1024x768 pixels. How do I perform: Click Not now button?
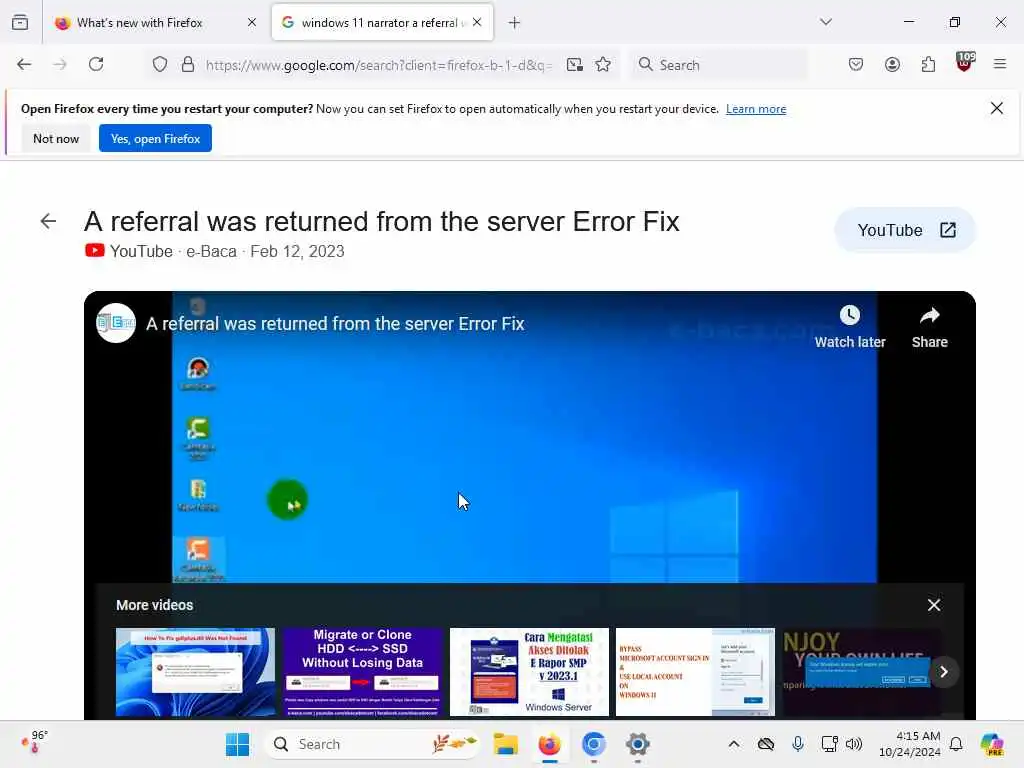pos(56,138)
